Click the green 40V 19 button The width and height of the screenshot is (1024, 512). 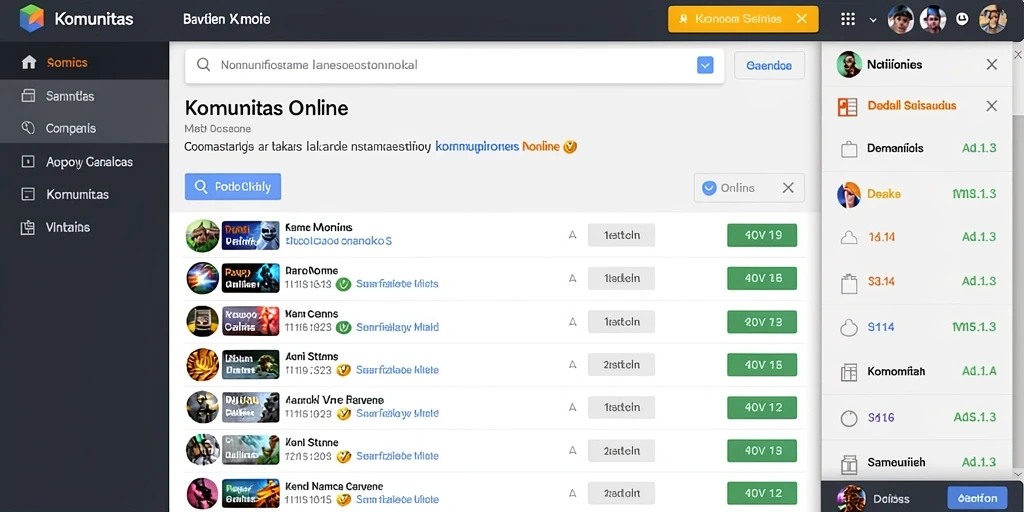pyautogui.click(x=762, y=235)
